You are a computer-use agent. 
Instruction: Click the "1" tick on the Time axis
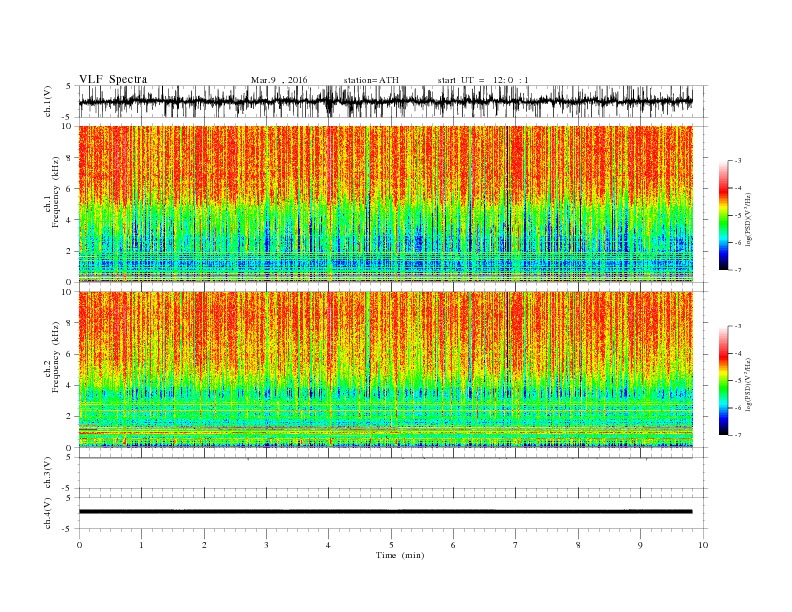pyautogui.click(x=141, y=545)
